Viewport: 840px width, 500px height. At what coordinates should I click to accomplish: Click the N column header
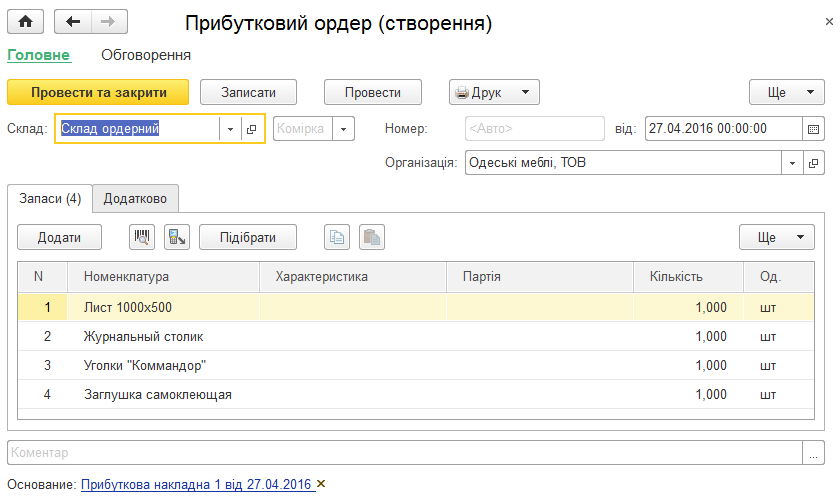tap(42, 277)
